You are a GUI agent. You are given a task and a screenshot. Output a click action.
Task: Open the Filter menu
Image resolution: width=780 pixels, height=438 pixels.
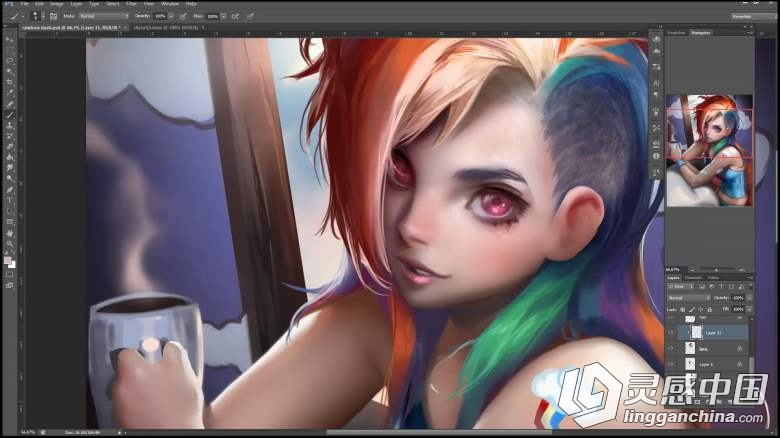pos(131,4)
